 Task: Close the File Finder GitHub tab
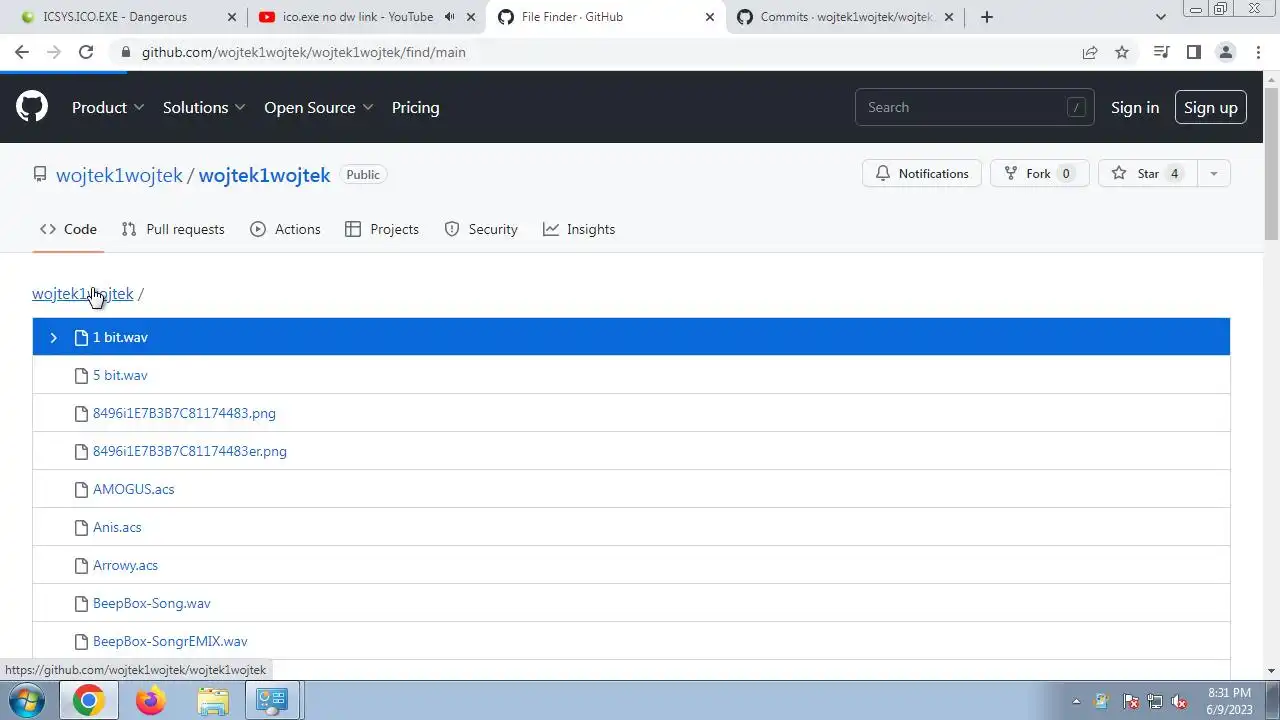tap(710, 17)
